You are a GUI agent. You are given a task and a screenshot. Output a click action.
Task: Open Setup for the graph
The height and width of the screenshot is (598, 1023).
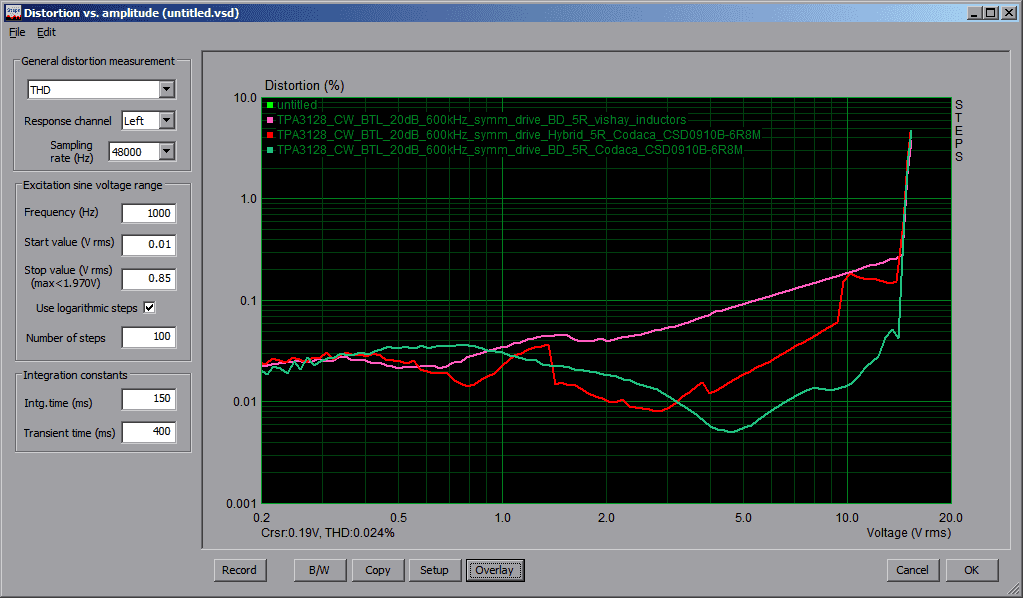pos(434,570)
